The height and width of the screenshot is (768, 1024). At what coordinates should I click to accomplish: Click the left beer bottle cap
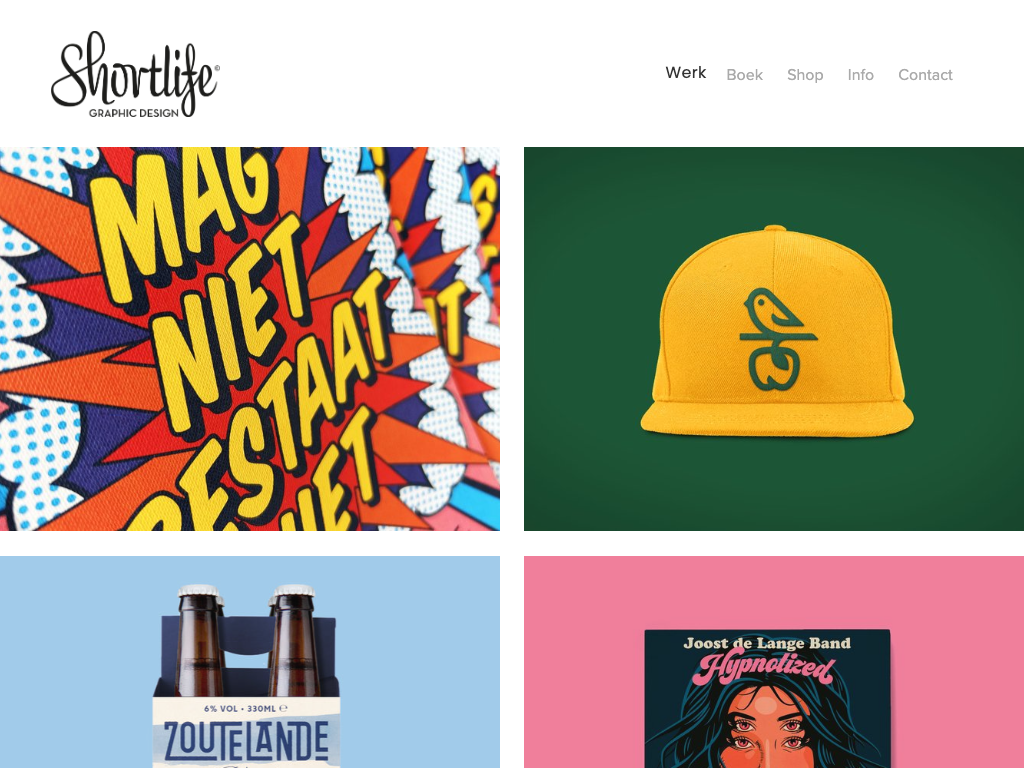199,590
